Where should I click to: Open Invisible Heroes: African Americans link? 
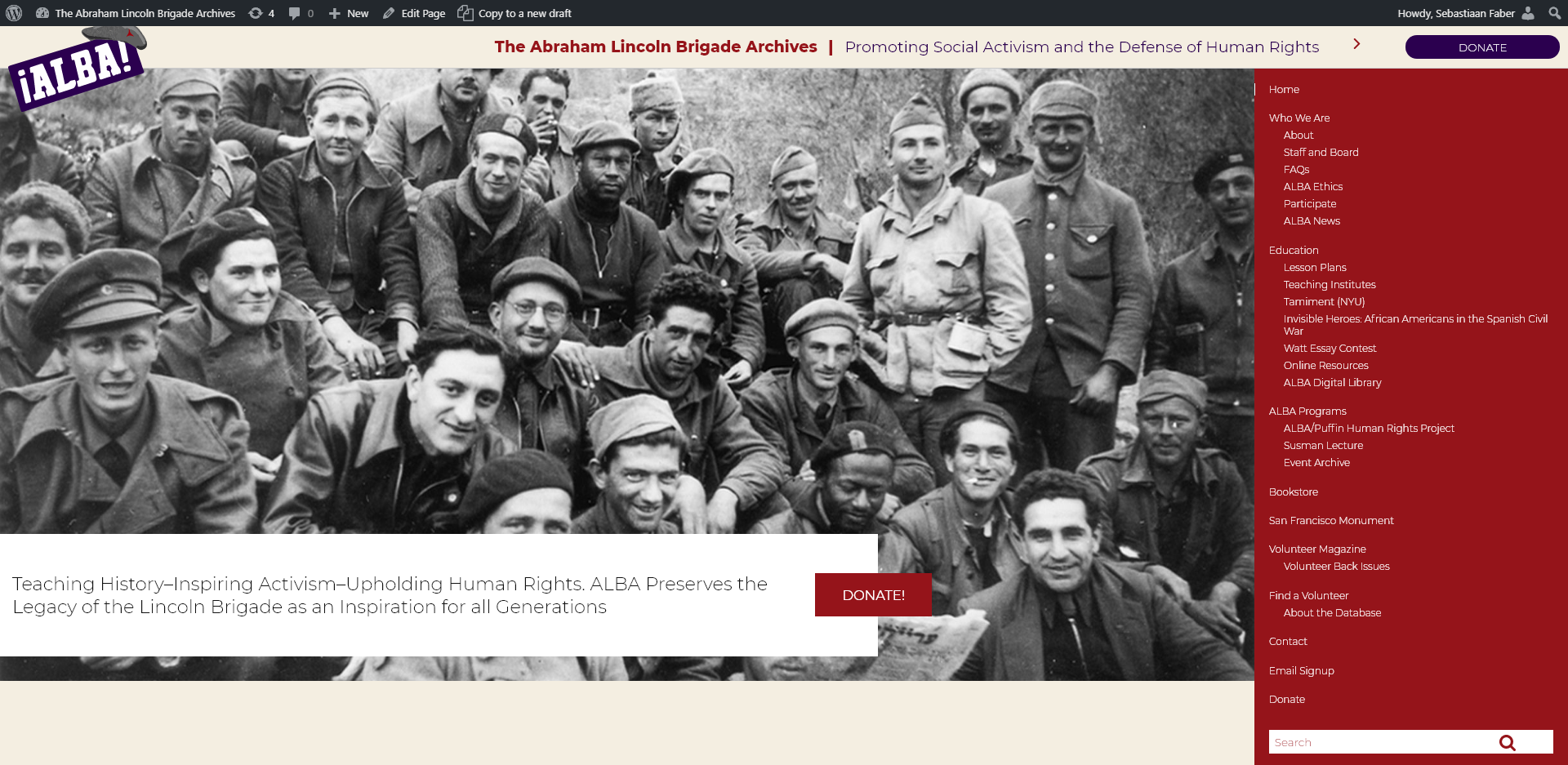click(x=1415, y=325)
